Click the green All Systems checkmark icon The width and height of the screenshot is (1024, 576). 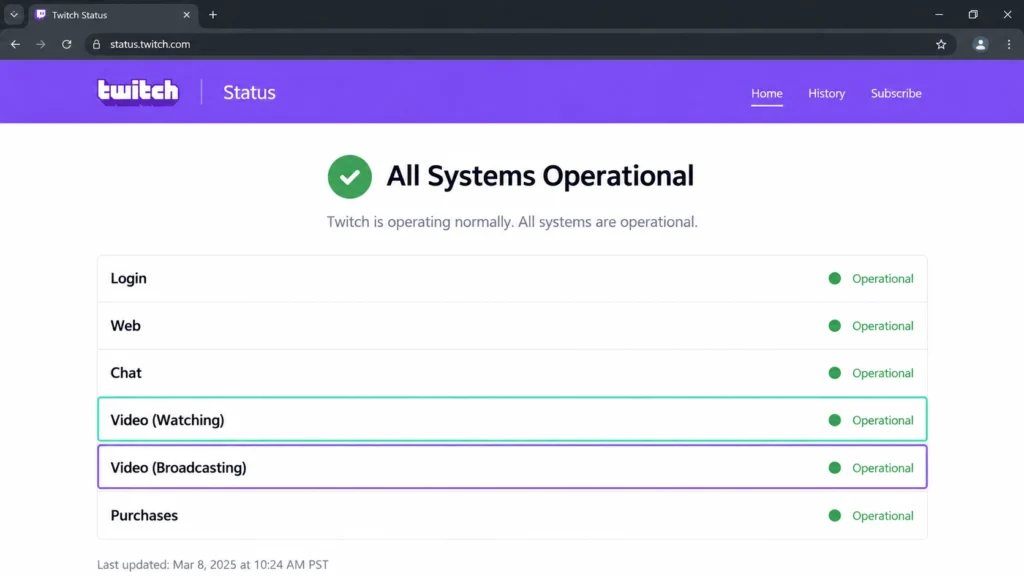pos(350,176)
